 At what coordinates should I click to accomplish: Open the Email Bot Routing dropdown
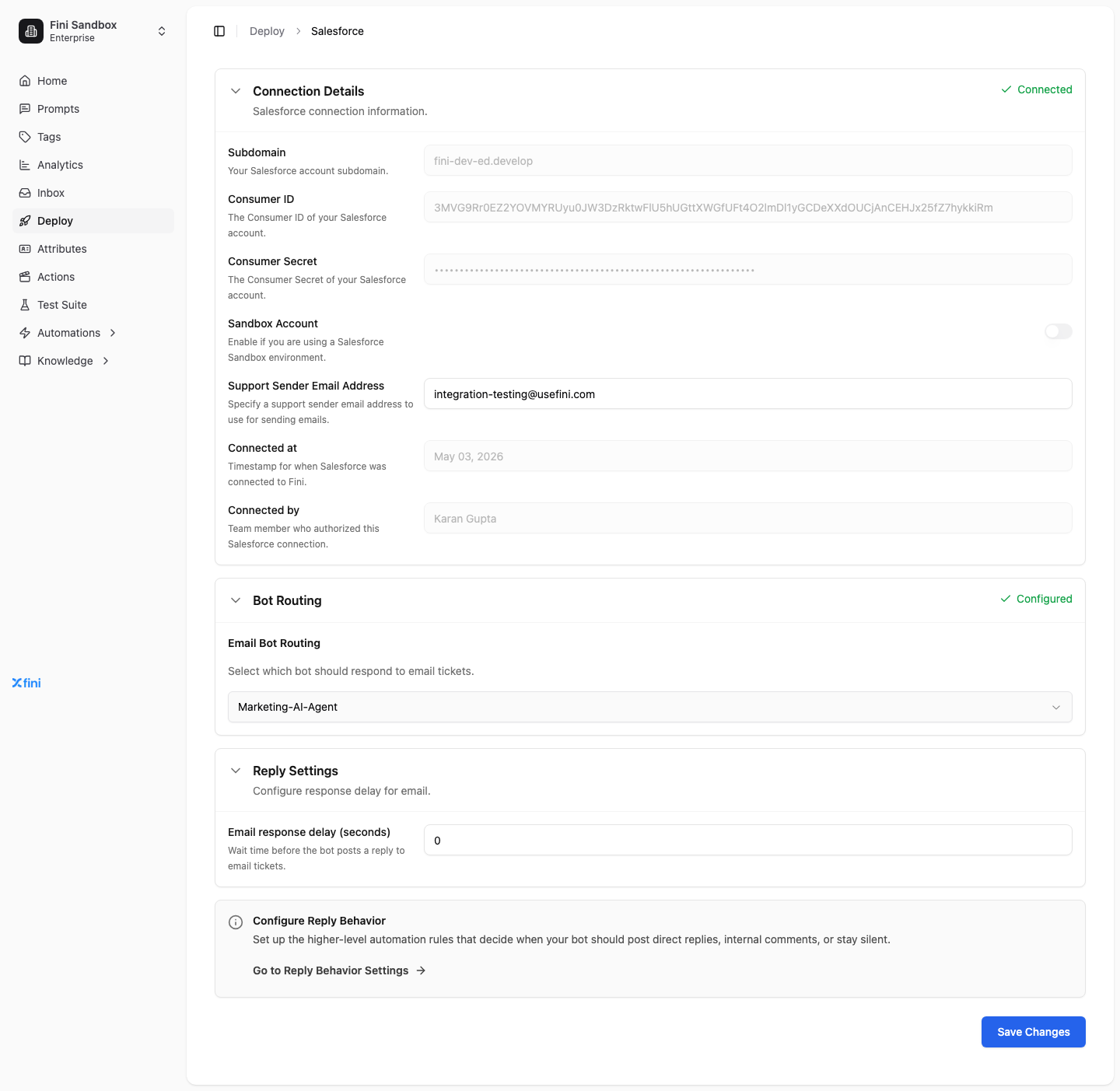[650, 707]
